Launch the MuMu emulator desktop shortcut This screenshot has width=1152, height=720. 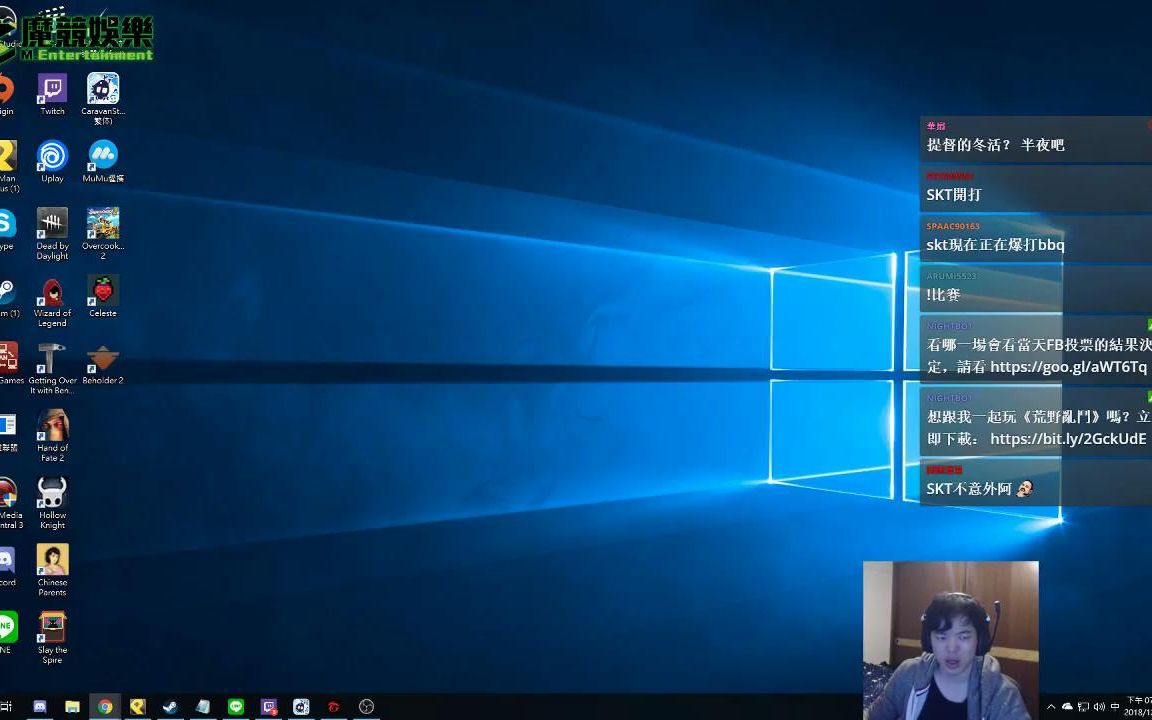pyautogui.click(x=103, y=162)
